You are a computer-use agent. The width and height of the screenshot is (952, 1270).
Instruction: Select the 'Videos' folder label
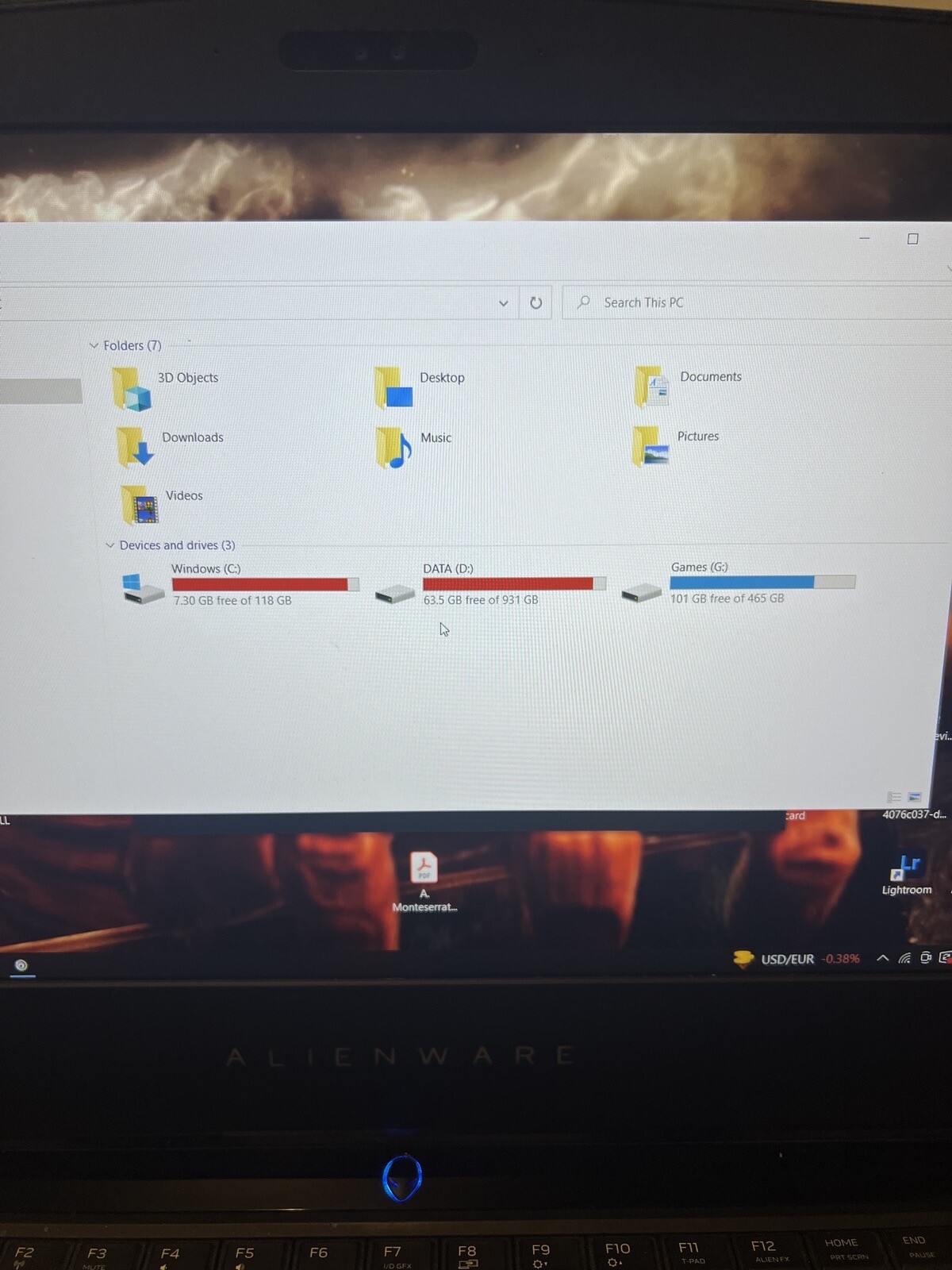[x=184, y=495]
